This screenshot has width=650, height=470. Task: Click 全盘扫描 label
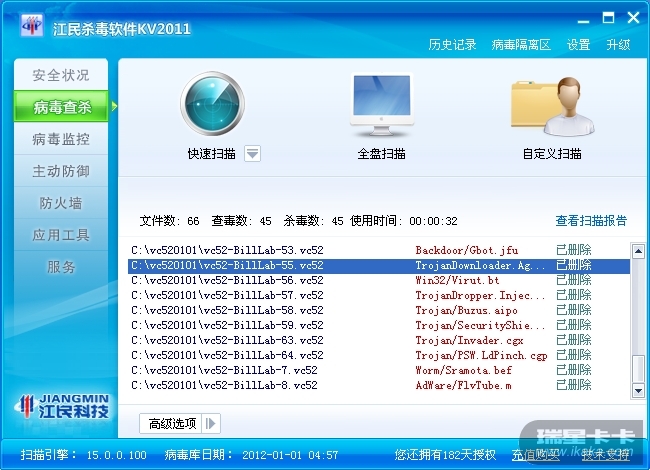tap(381, 154)
